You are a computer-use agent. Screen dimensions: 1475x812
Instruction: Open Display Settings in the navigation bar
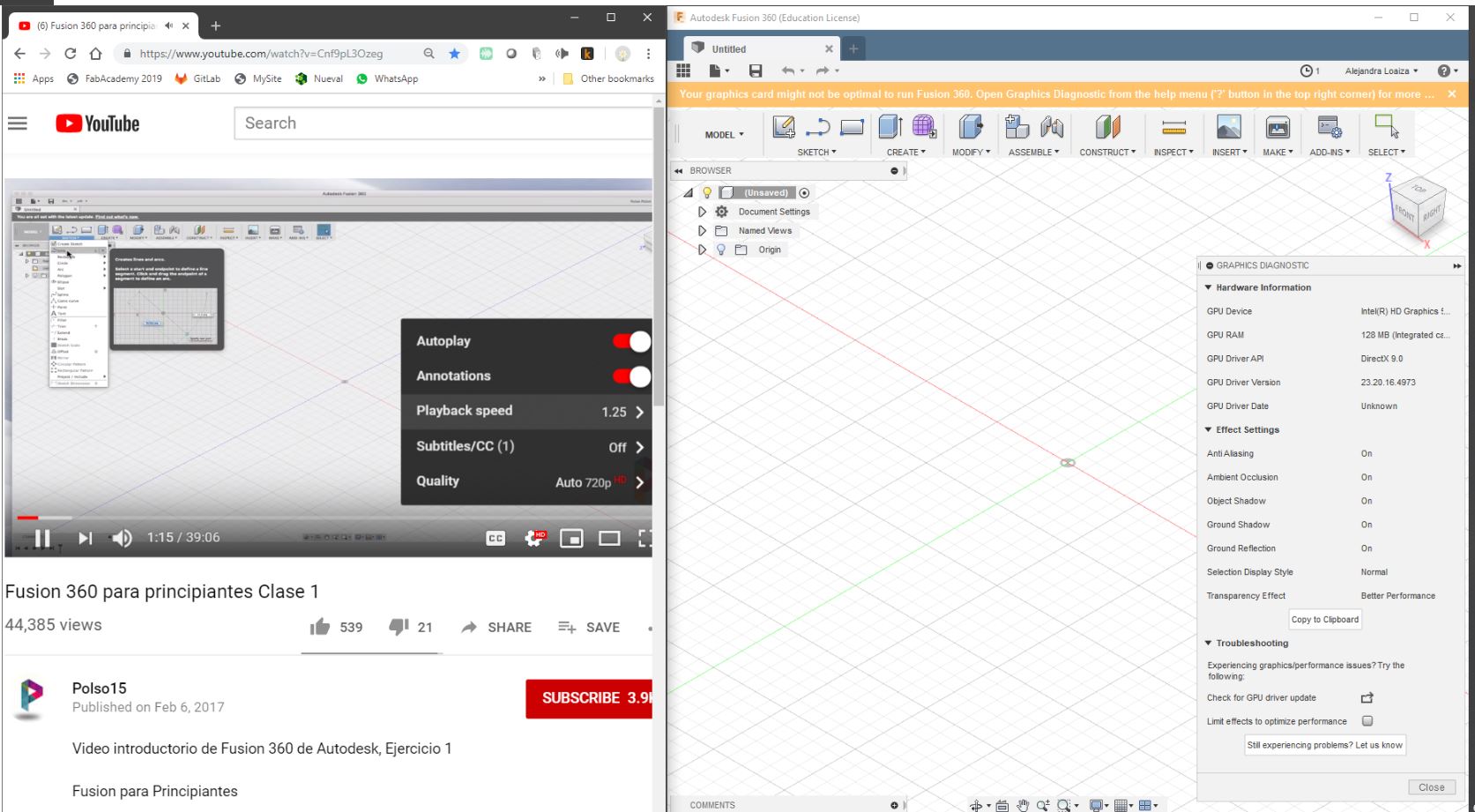coord(1096,805)
